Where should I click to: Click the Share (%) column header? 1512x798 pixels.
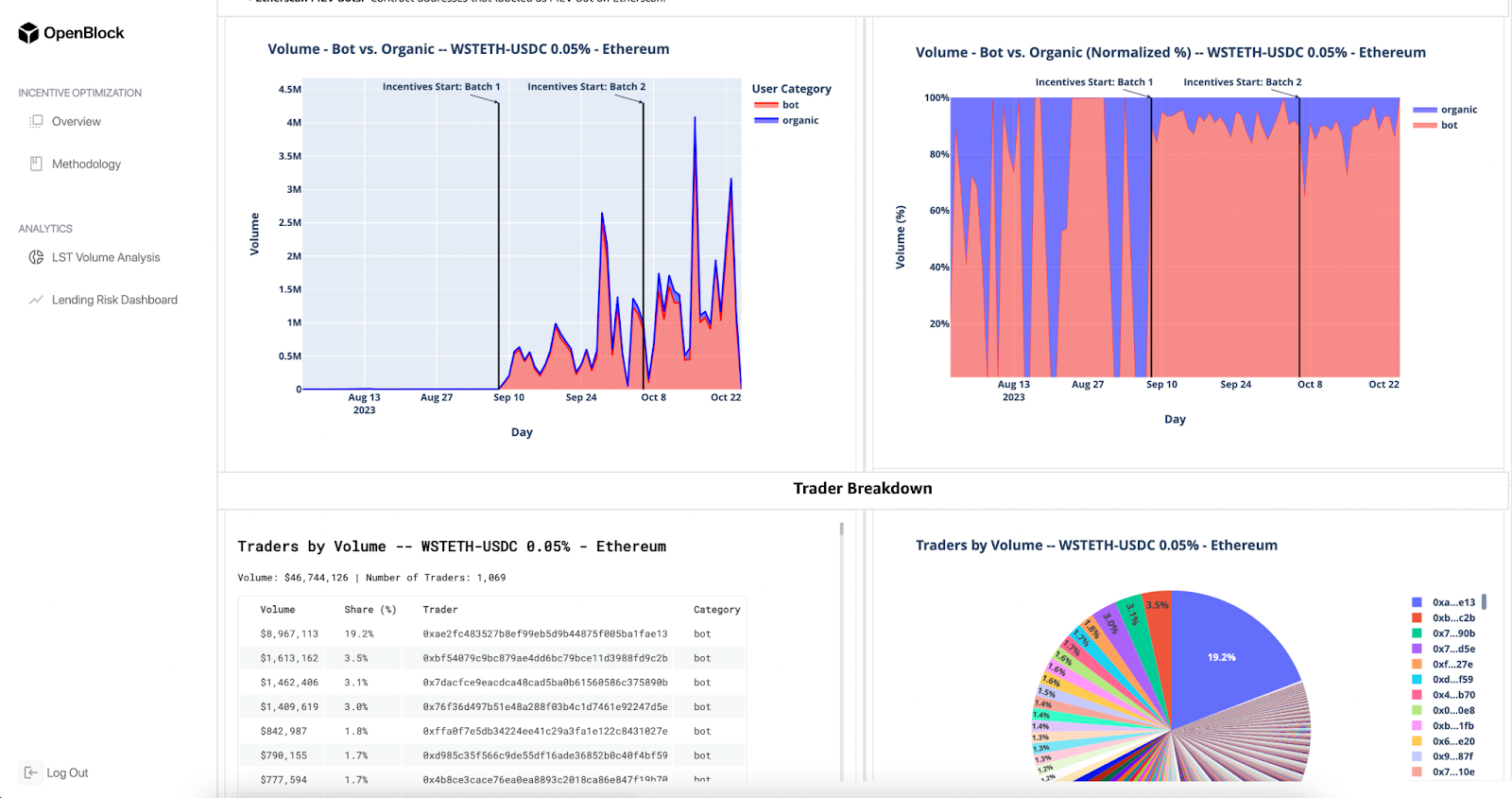coord(370,610)
